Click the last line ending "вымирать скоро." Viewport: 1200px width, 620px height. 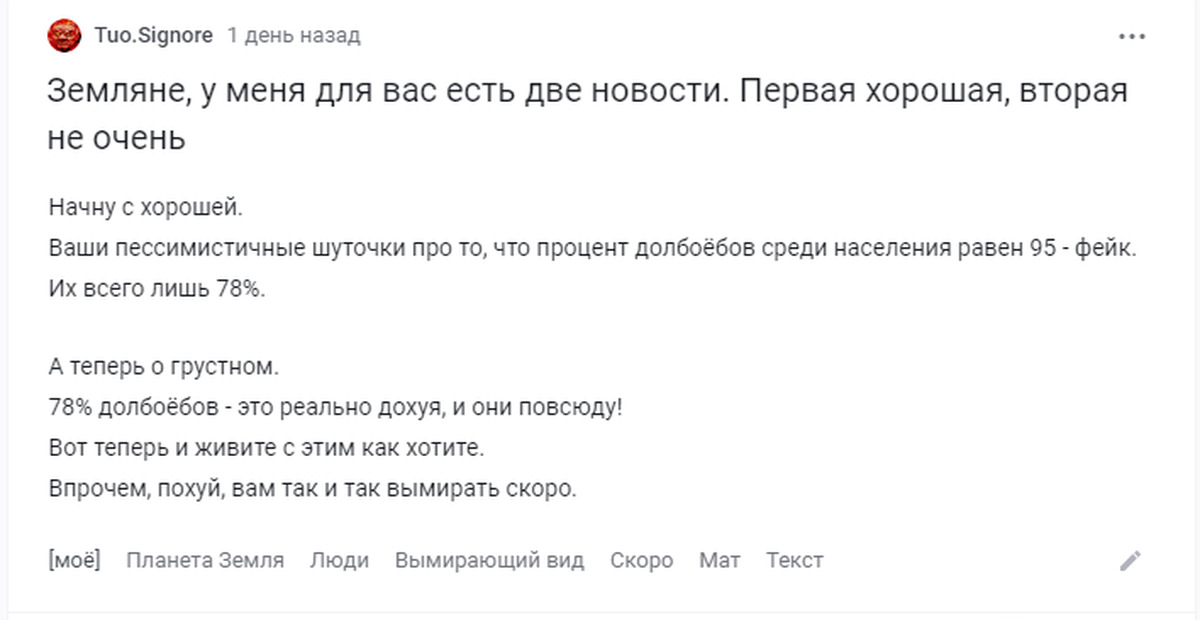[x=313, y=490]
